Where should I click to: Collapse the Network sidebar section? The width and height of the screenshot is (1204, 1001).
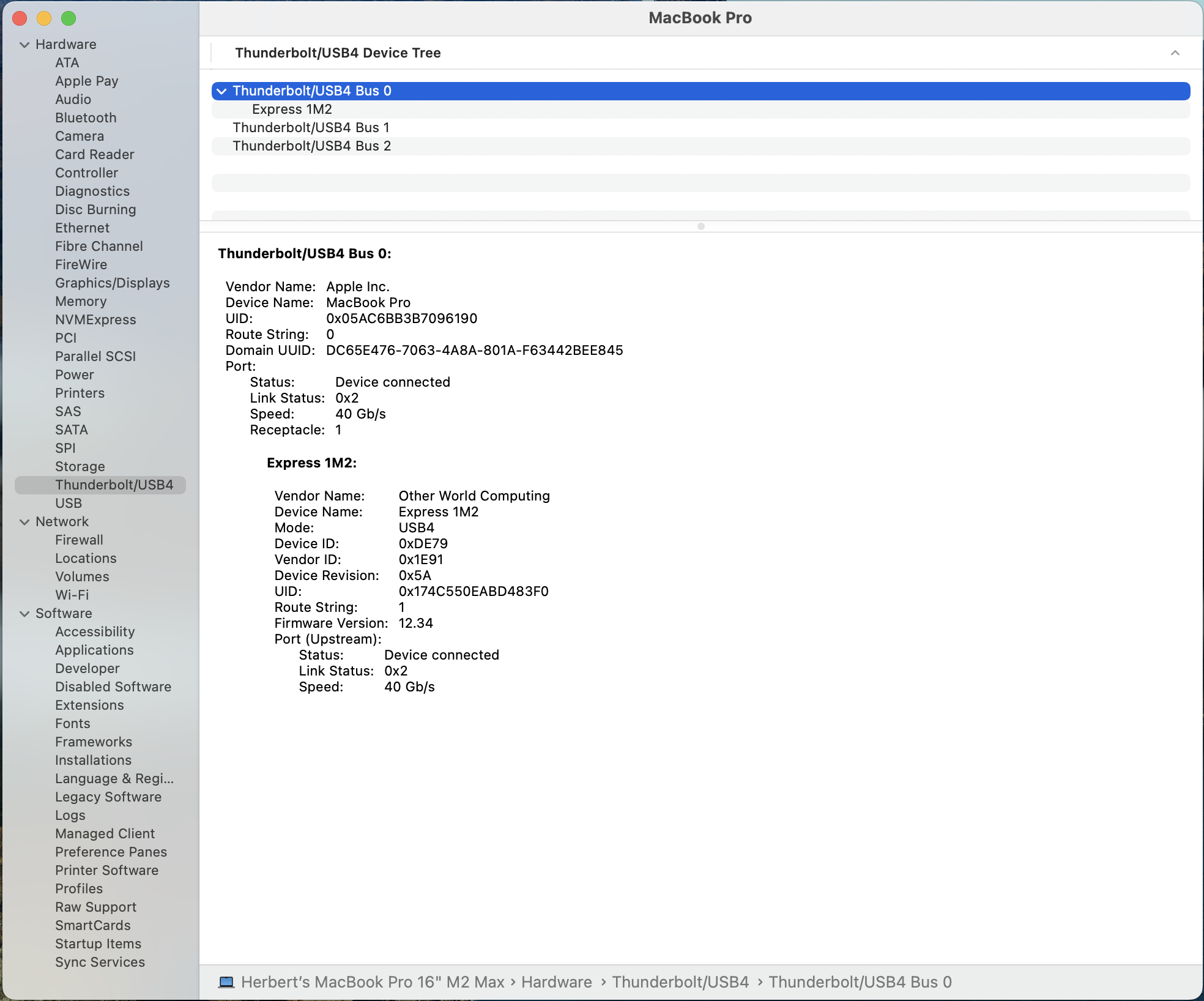[x=24, y=522]
